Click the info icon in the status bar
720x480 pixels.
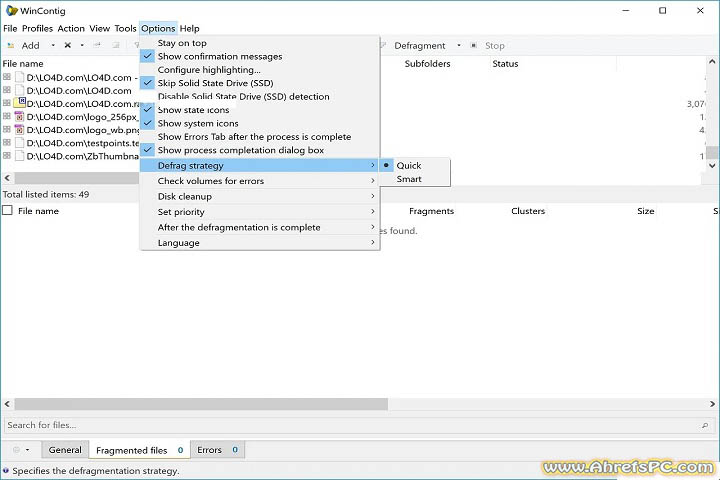6,470
